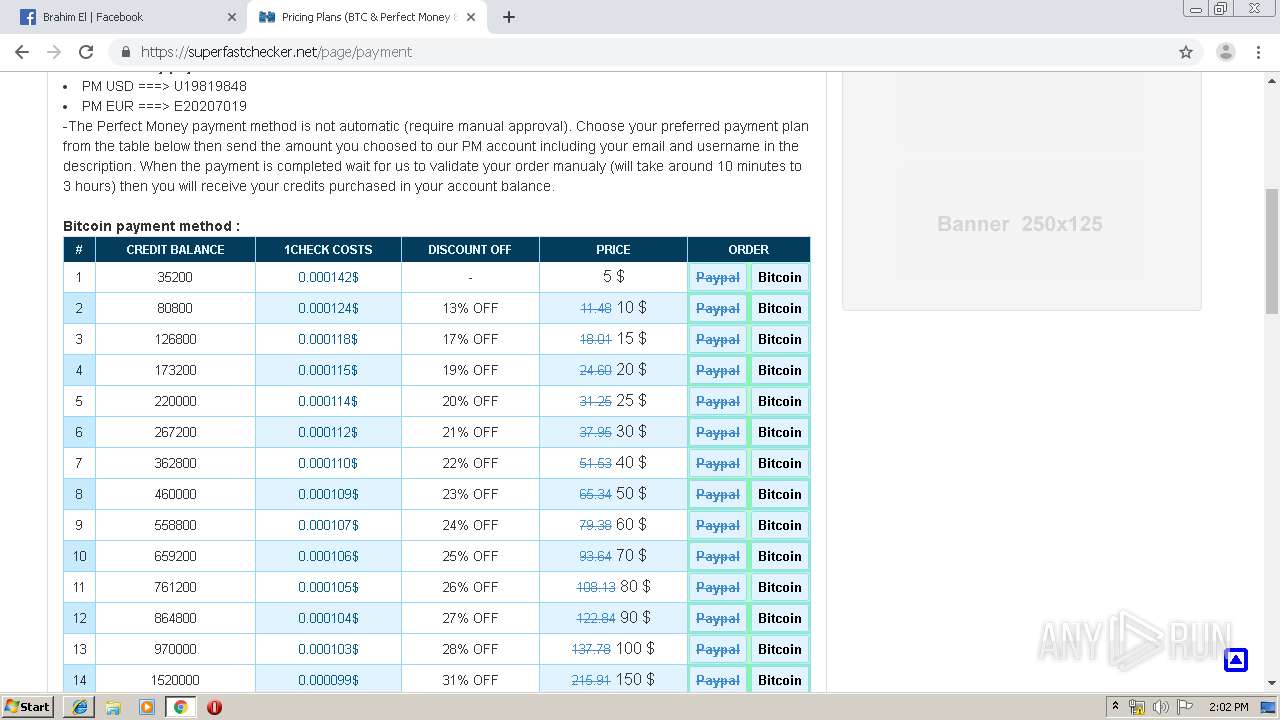Open the Chrome profile avatar icon
This screenshot has width=1280, height=720.
tap(1225, 52)
